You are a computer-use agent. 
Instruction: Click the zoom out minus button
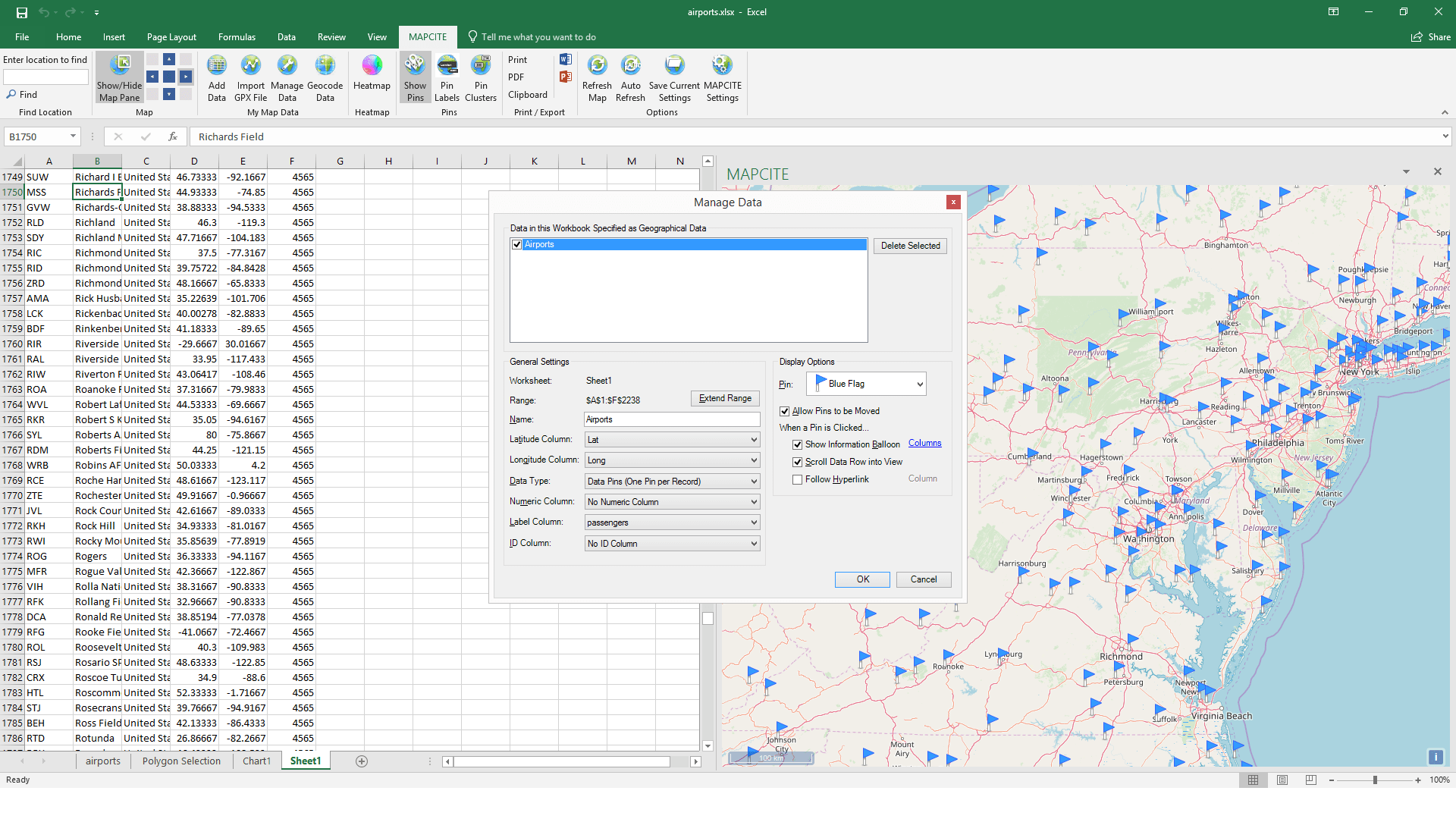pos(1332,780)
